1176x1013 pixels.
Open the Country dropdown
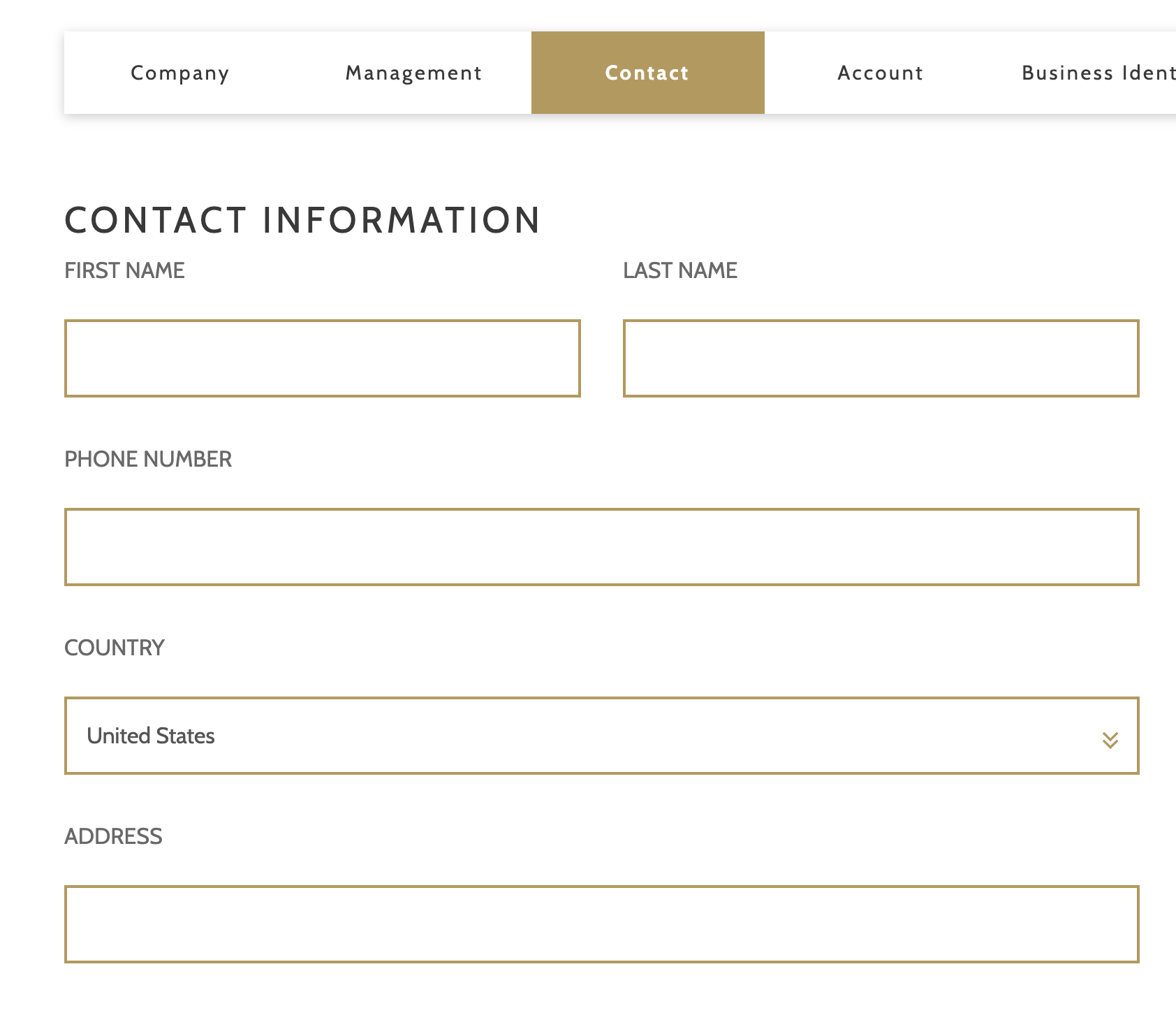pyautogui.click(x=601, y=736)
